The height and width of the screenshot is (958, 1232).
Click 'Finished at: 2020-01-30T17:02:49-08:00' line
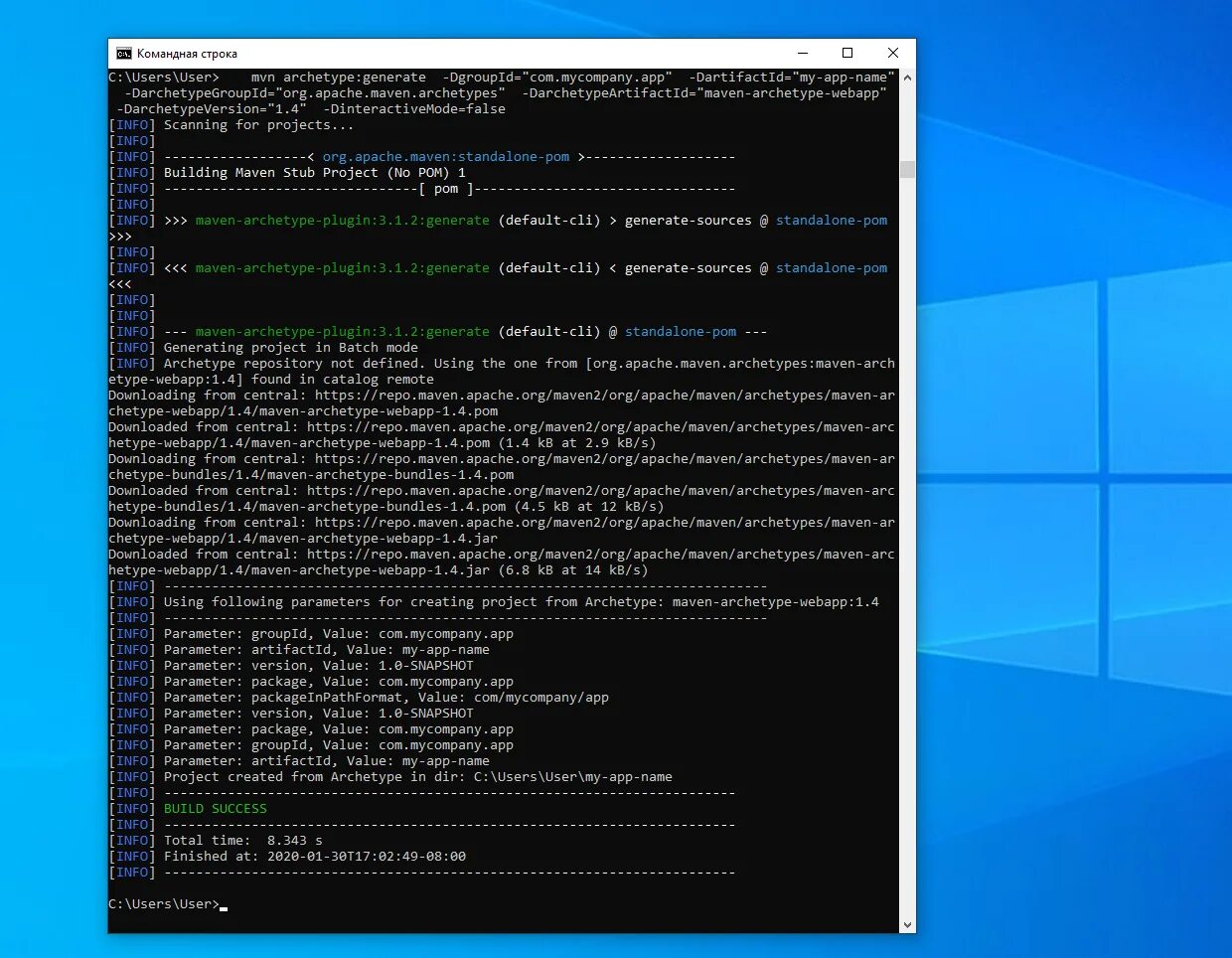(x=315, y=857)
